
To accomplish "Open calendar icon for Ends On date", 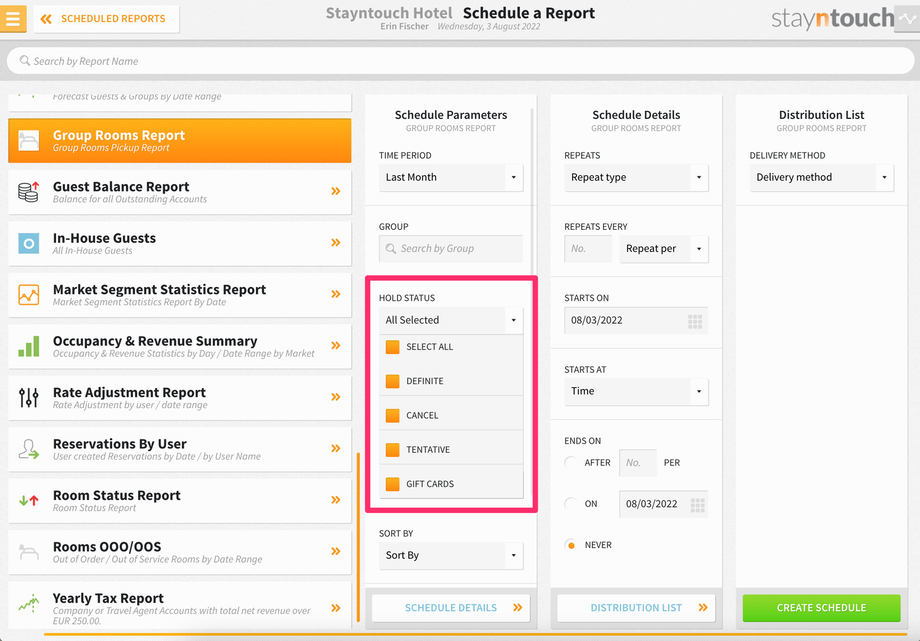I will pos(698,505).
